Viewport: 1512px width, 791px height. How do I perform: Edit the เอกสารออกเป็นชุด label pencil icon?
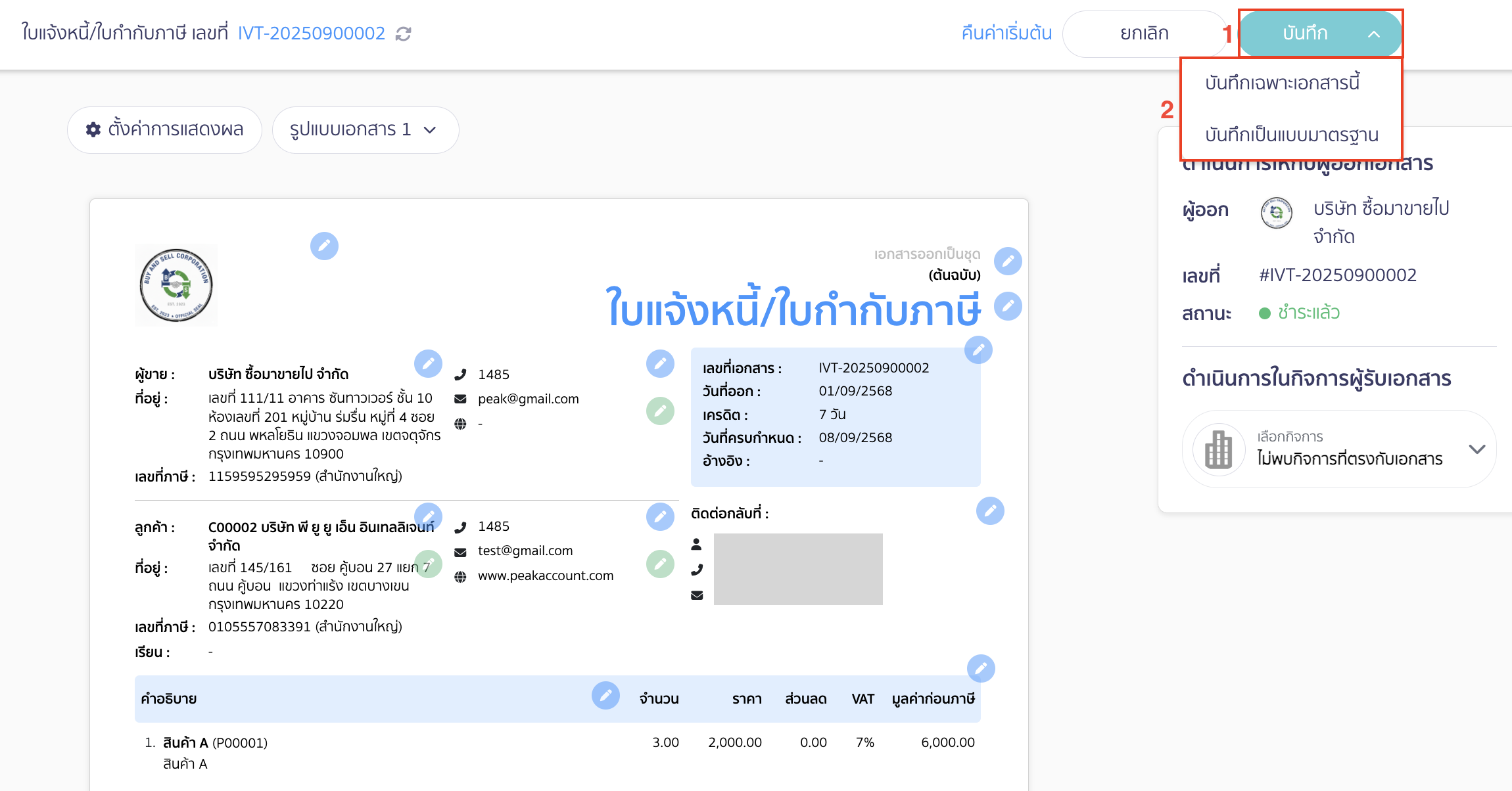coord(1008,261)
